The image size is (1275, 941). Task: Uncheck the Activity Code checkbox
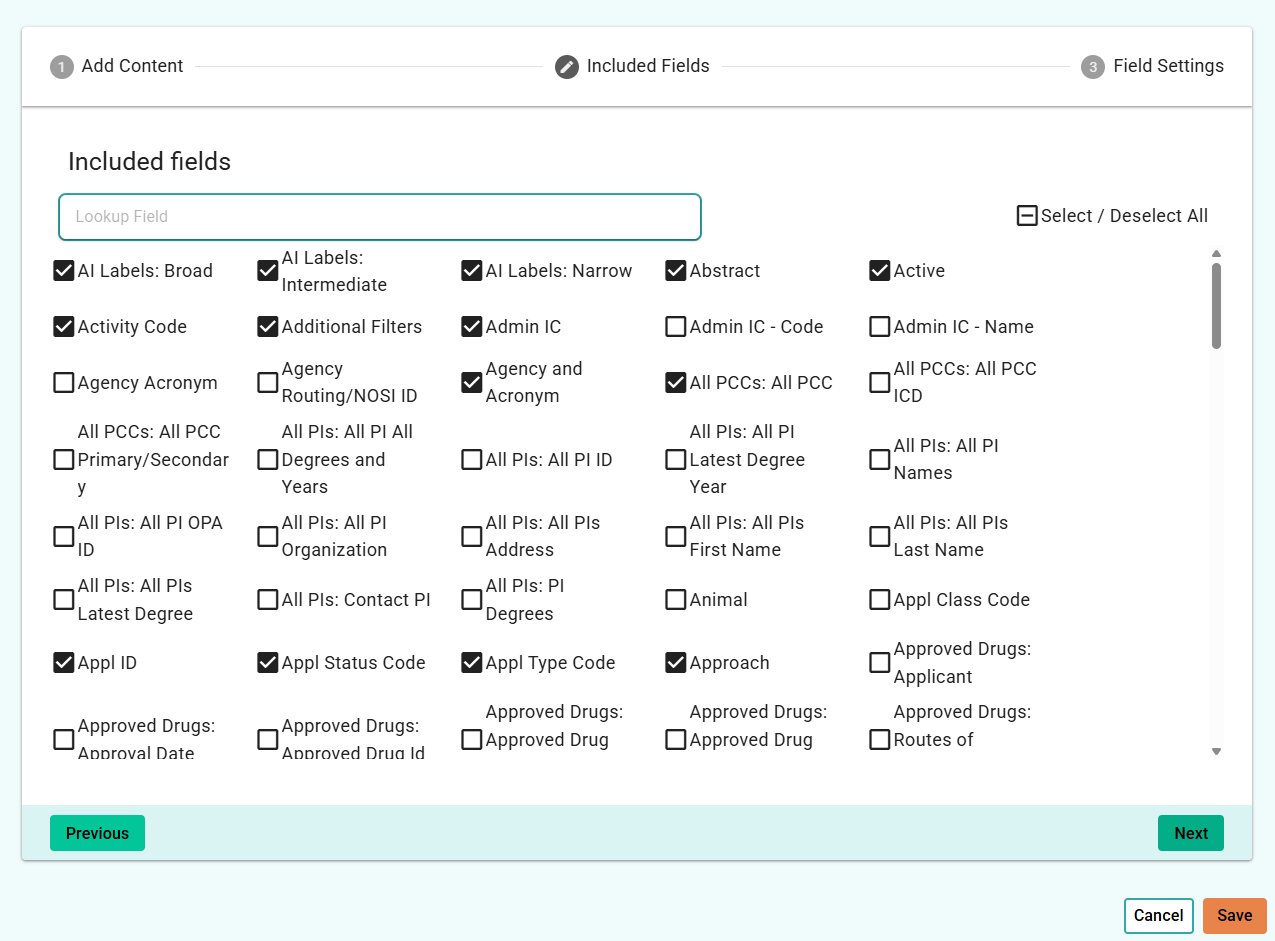point(64,327)
